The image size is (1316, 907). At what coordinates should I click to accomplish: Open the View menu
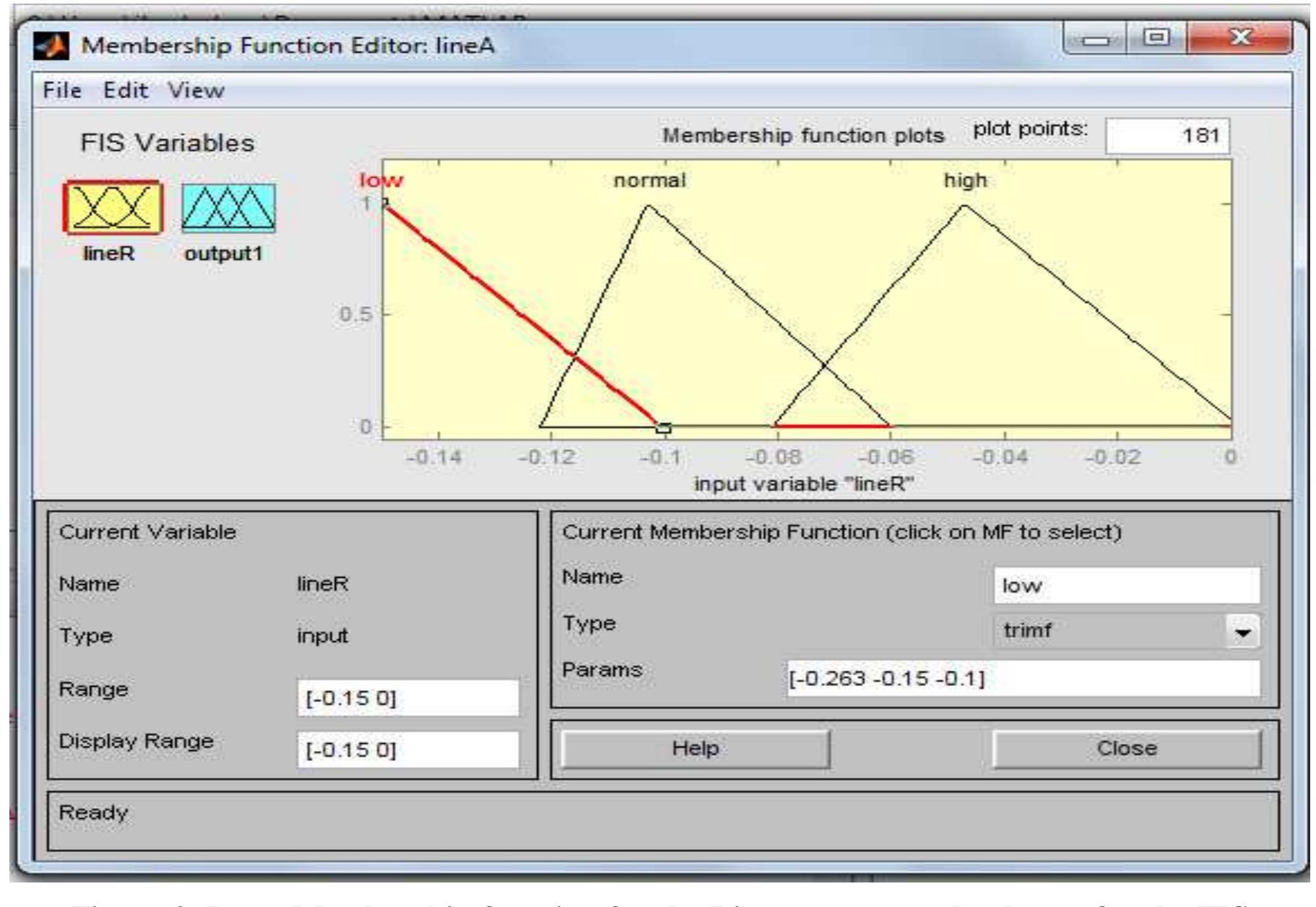[196, 90]
